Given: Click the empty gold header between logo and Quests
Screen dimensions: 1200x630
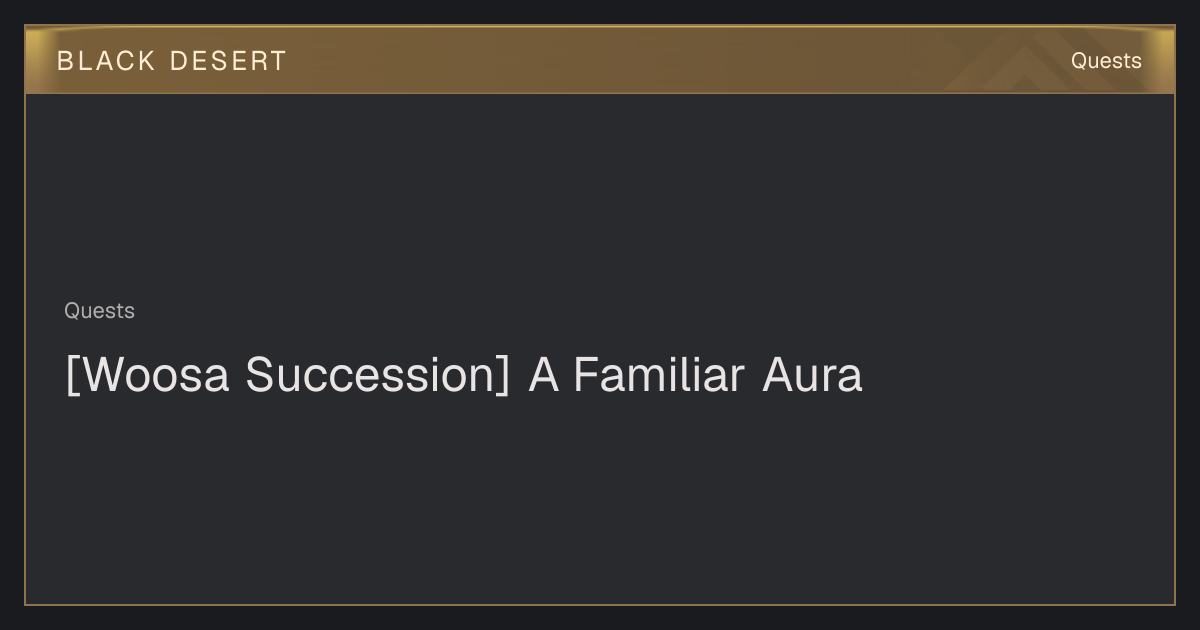Looking at the screenshot, I should 680,61.
